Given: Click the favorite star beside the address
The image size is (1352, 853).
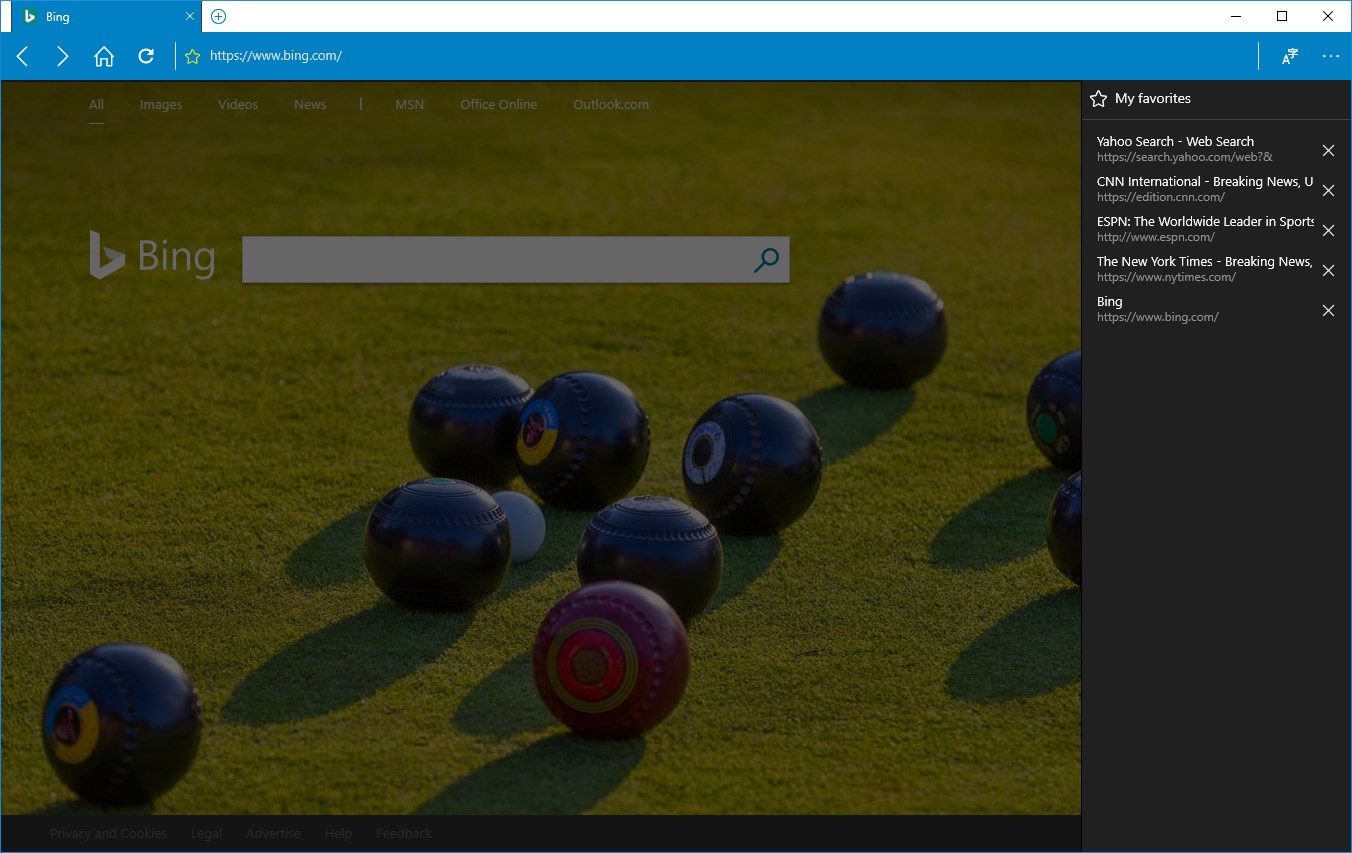Looking at the screenshot, I should tap(193, 56).
